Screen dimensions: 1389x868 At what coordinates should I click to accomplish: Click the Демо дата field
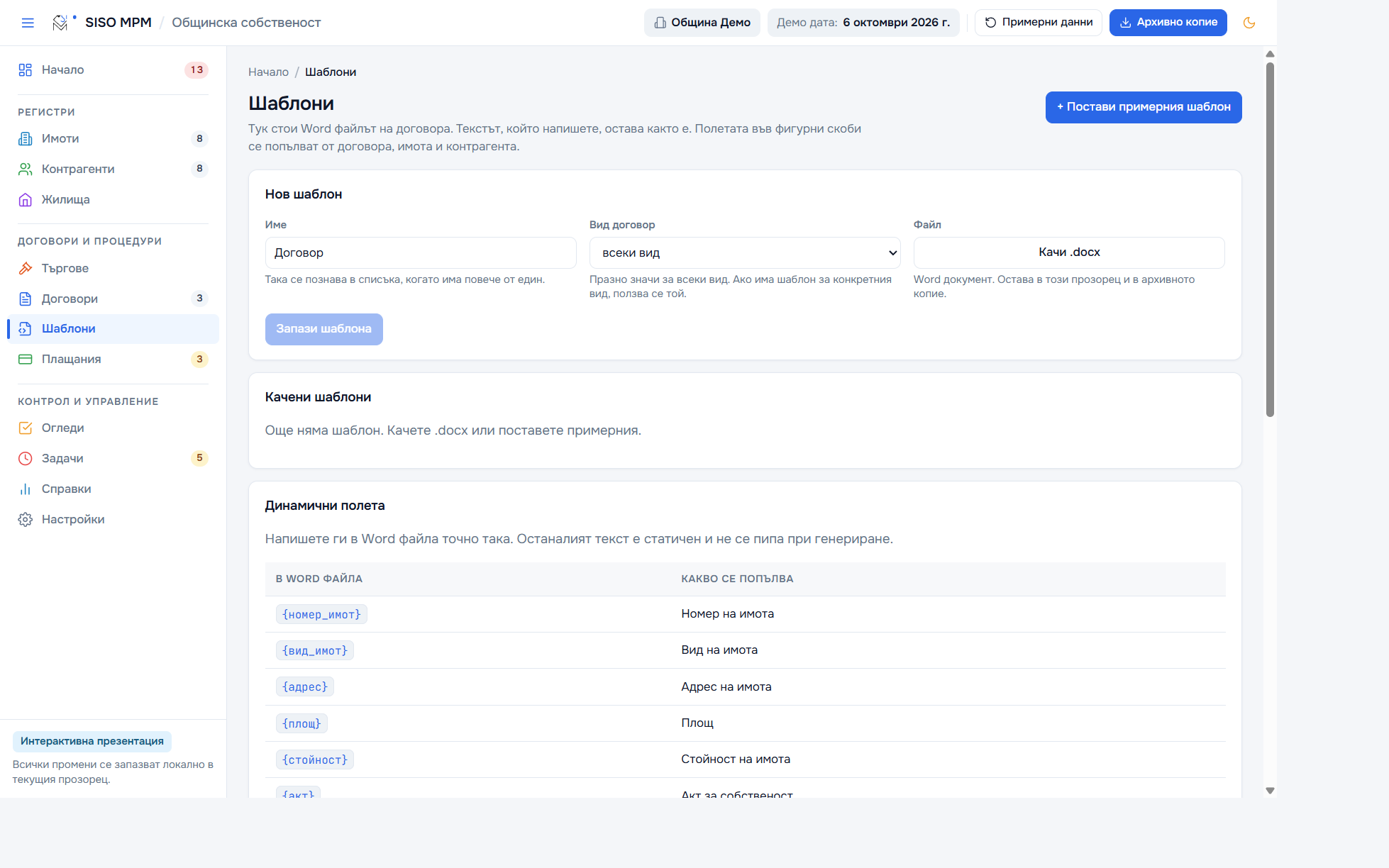[863, 23]
